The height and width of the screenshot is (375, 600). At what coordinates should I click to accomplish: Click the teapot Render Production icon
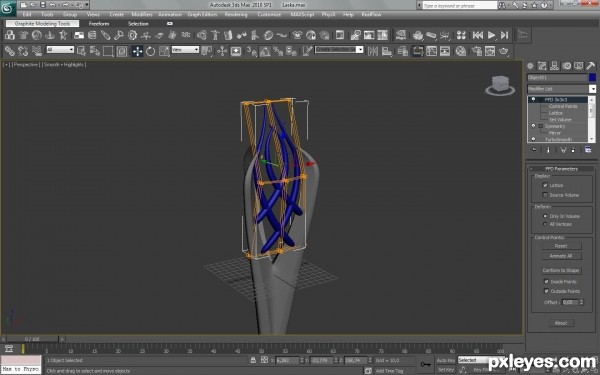pos(504,51)
